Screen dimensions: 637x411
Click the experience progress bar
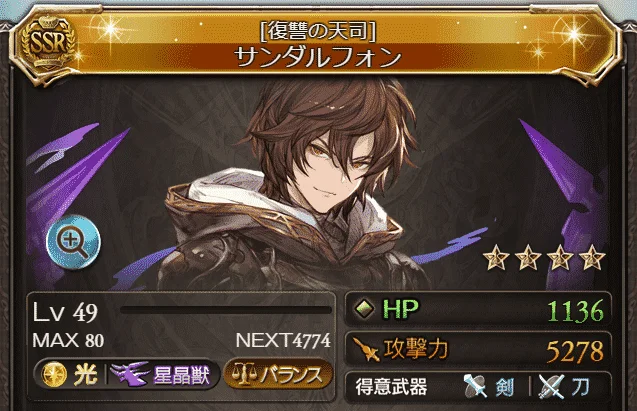(x=226, y=311)
